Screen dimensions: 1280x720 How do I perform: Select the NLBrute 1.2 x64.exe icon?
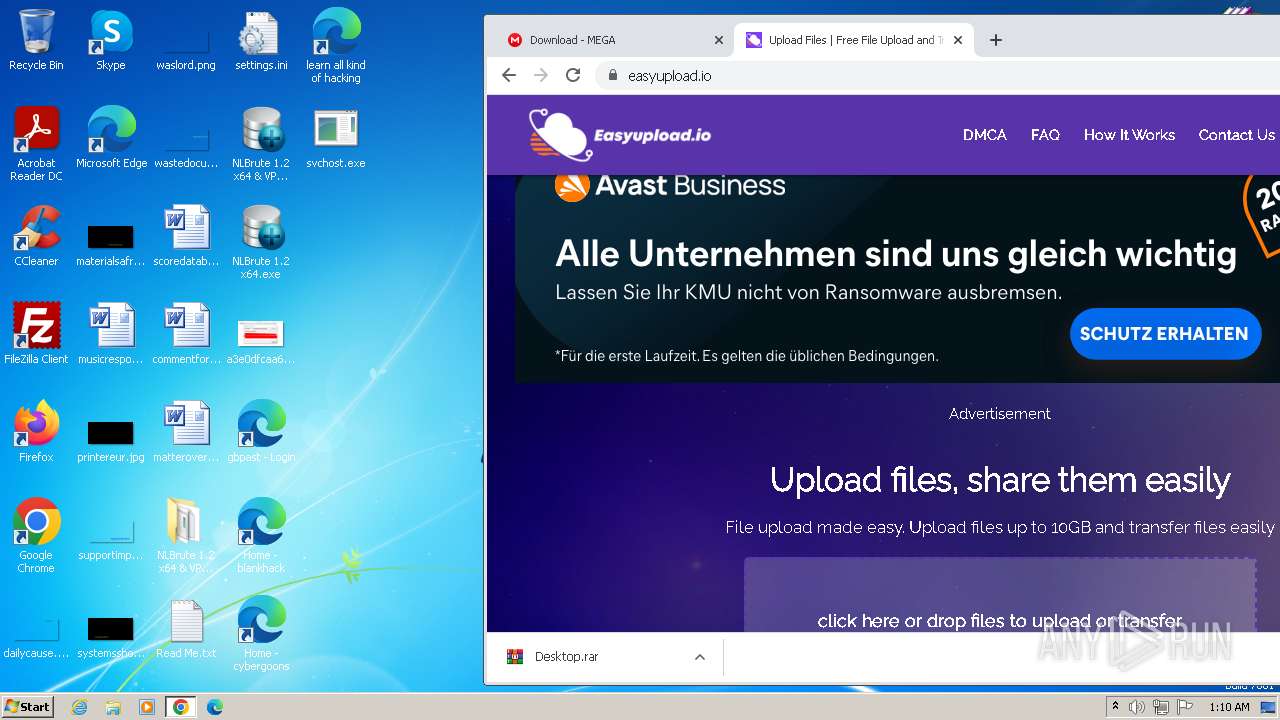[x=261, y=242]
